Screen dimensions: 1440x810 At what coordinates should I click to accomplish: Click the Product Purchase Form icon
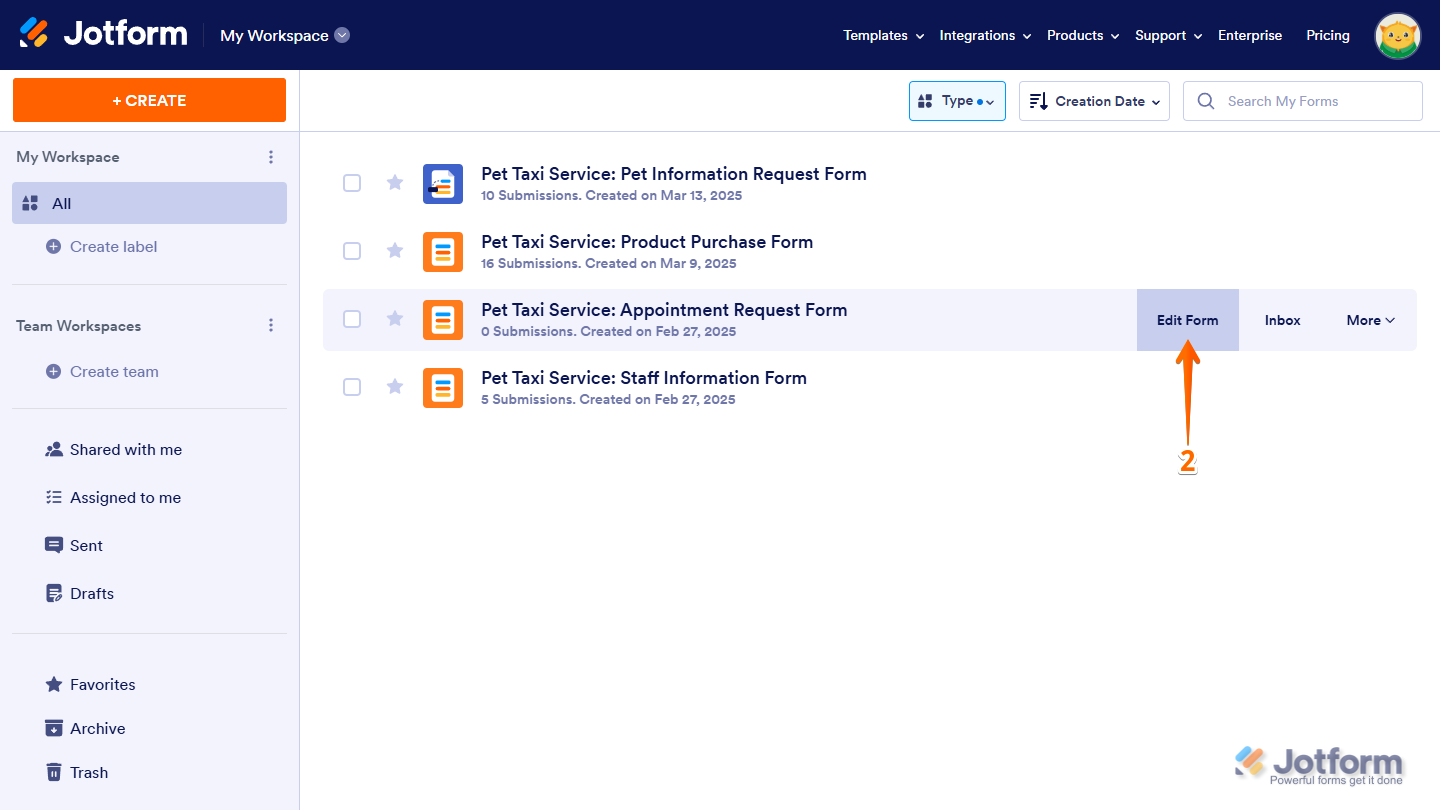click(443, 252)
